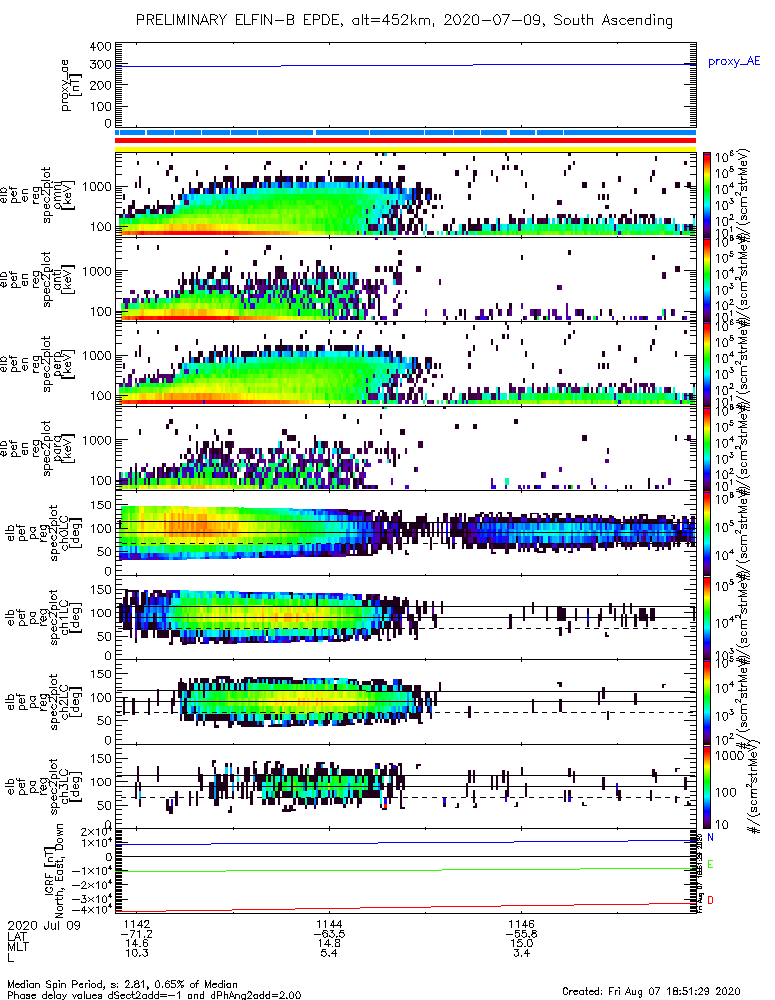The height and width of the screenshot is (1000, 775).
Task: Click the para energy spectrogram panel
Action: [x=406, y=448]
